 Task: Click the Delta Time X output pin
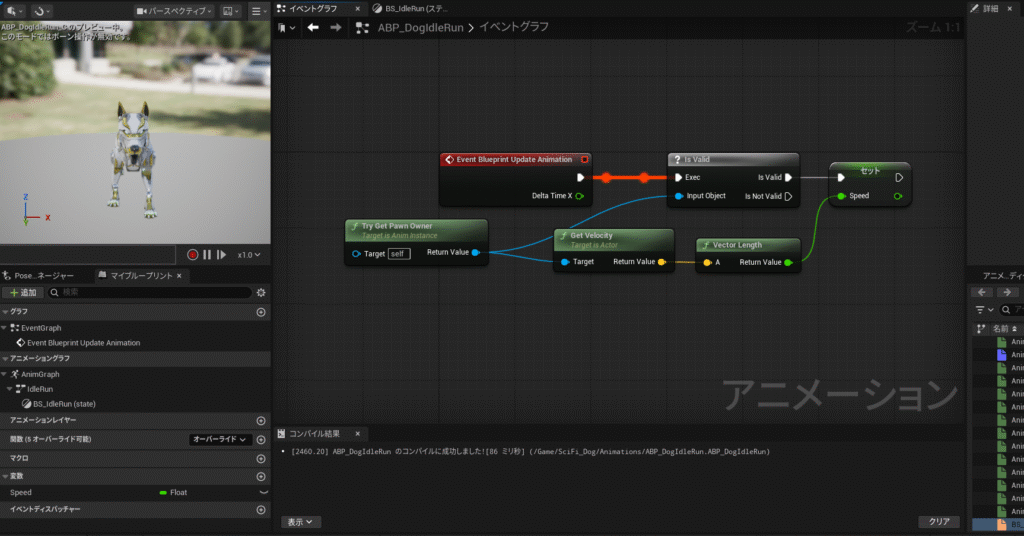579,196
